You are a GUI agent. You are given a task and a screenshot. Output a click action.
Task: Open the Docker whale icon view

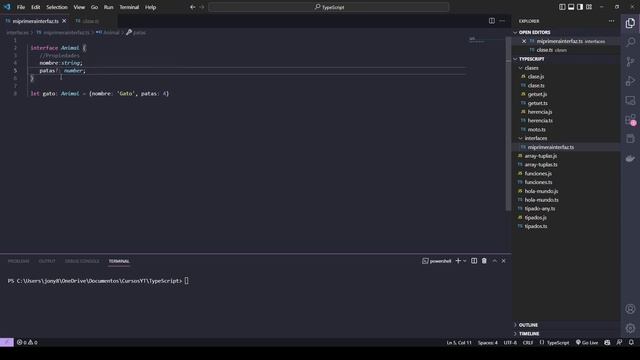tap(630, 158)
